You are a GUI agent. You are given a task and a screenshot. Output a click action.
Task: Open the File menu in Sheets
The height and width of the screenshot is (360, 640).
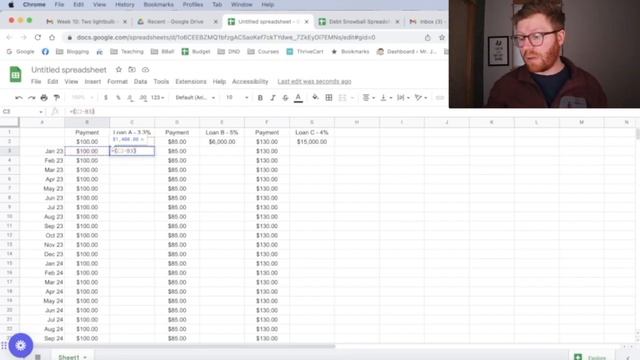36,82
